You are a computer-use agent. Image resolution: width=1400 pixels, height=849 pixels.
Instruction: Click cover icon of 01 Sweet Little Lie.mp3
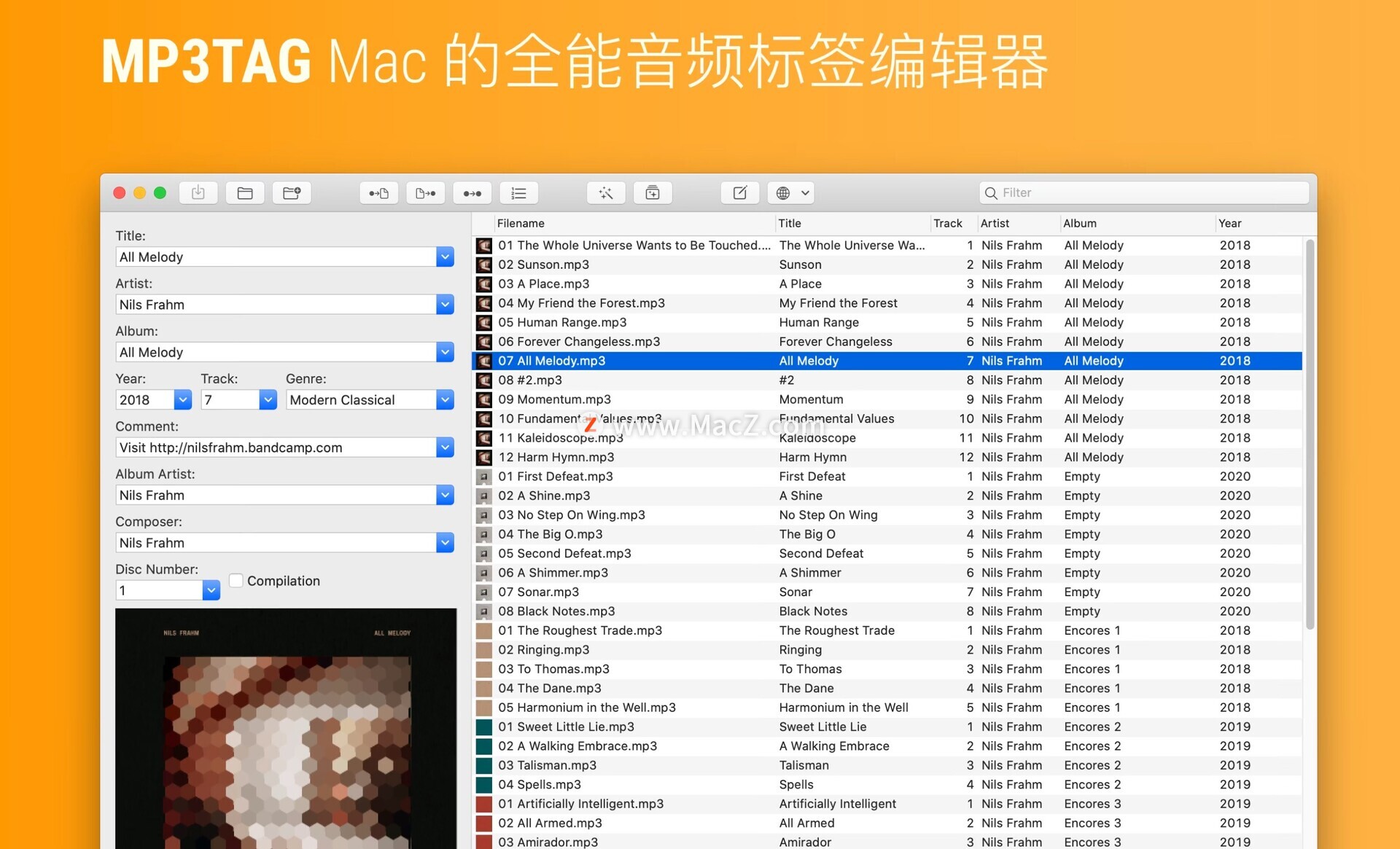tap(483, 727)
